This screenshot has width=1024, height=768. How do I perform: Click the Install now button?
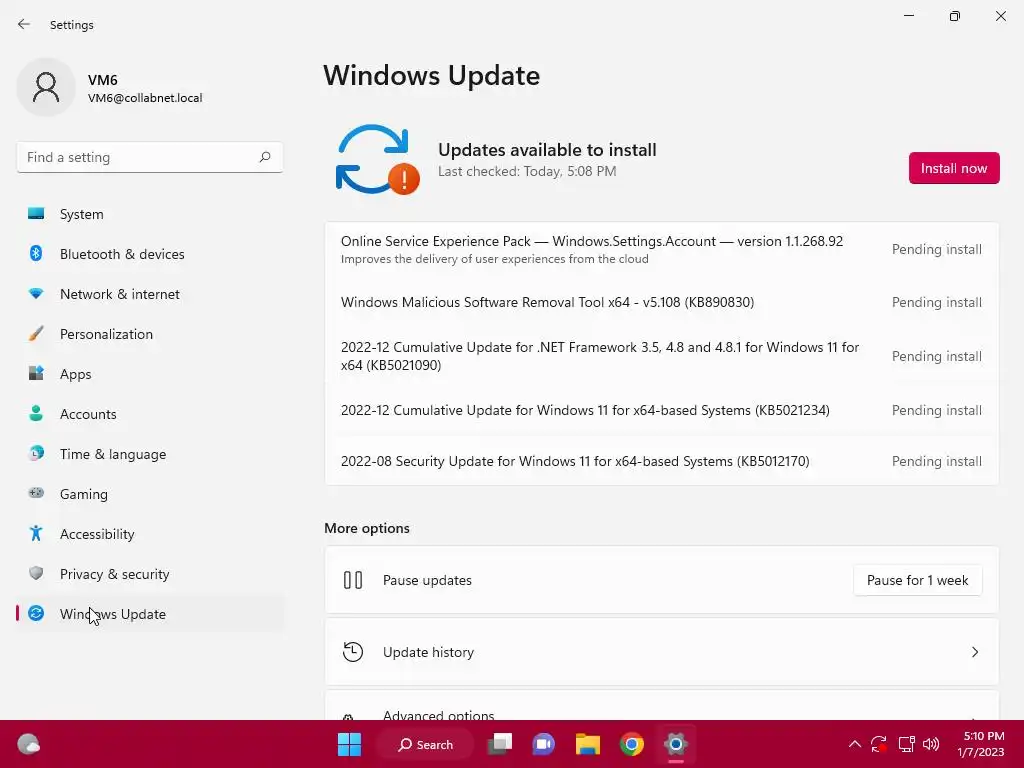[x=953, y=168]
